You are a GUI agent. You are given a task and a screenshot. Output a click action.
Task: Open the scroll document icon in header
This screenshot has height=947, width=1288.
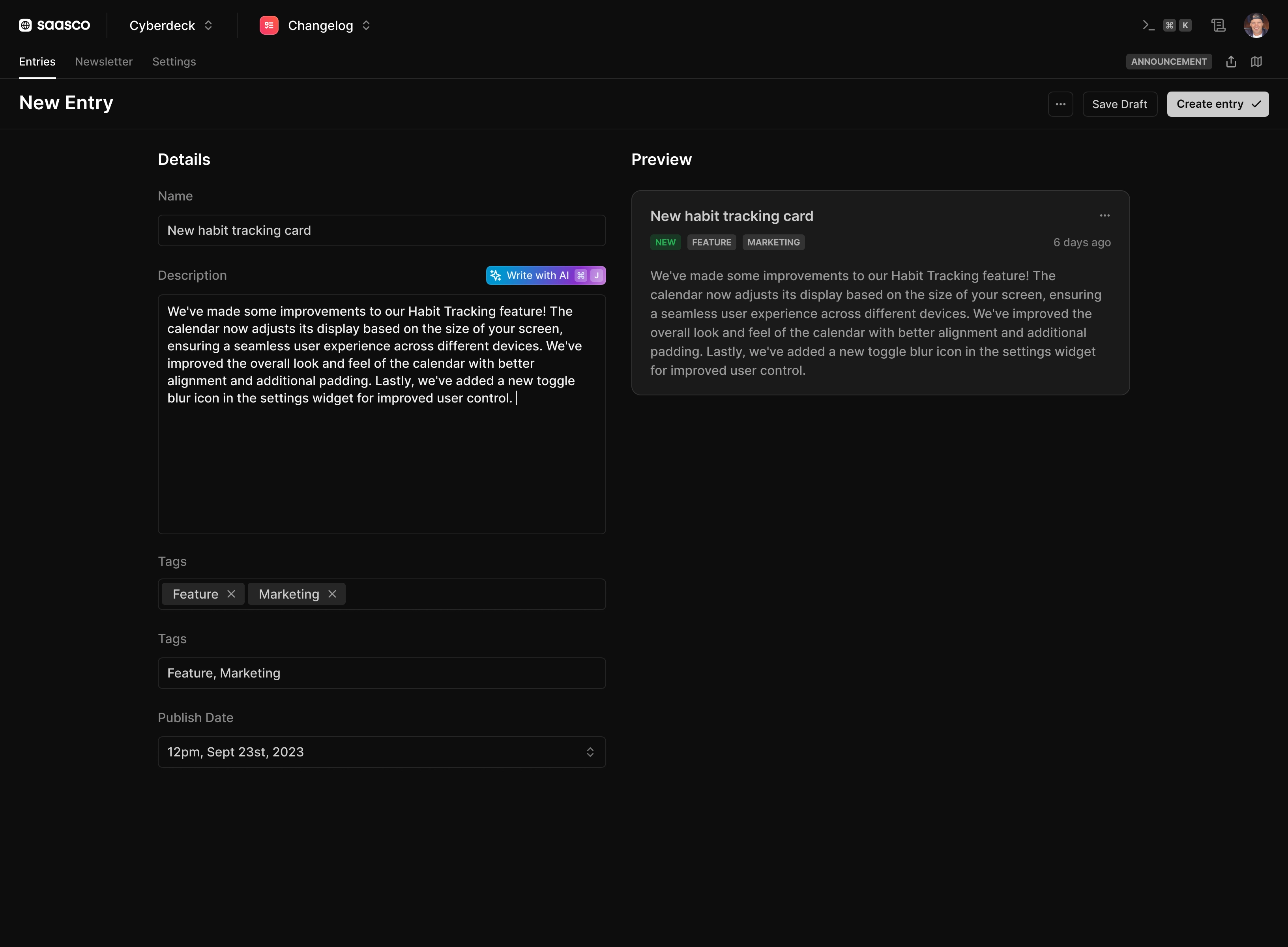pos(1218,25)
